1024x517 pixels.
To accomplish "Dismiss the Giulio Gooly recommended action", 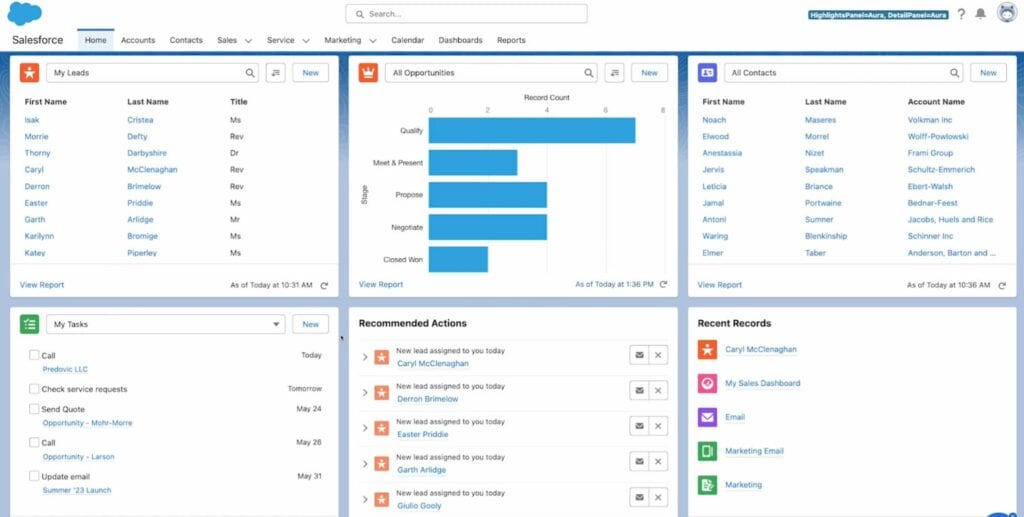I will click(658, 497).
